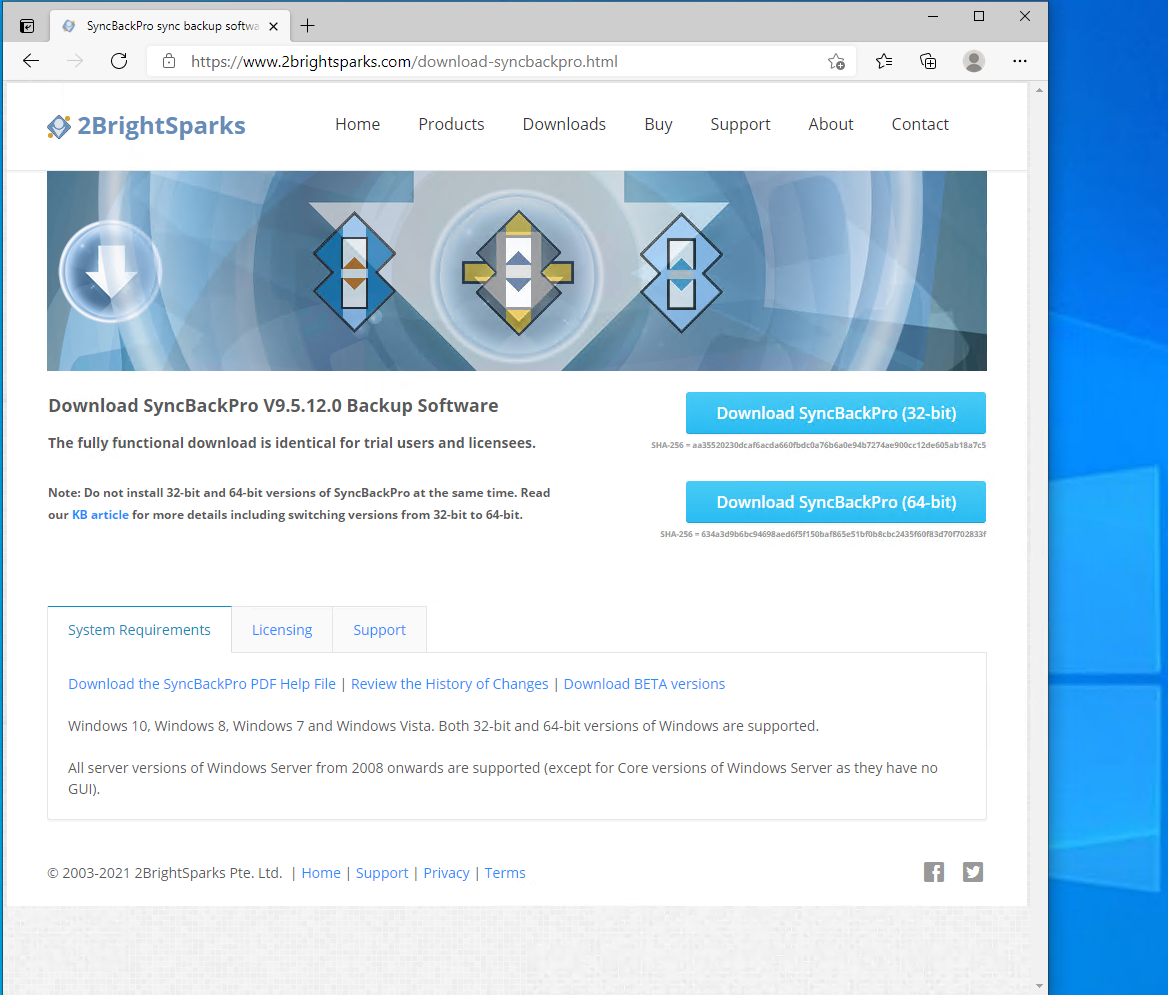1168x995 pixels.
Task: Open the Favorites star list icon
Action: coord(884,61)
